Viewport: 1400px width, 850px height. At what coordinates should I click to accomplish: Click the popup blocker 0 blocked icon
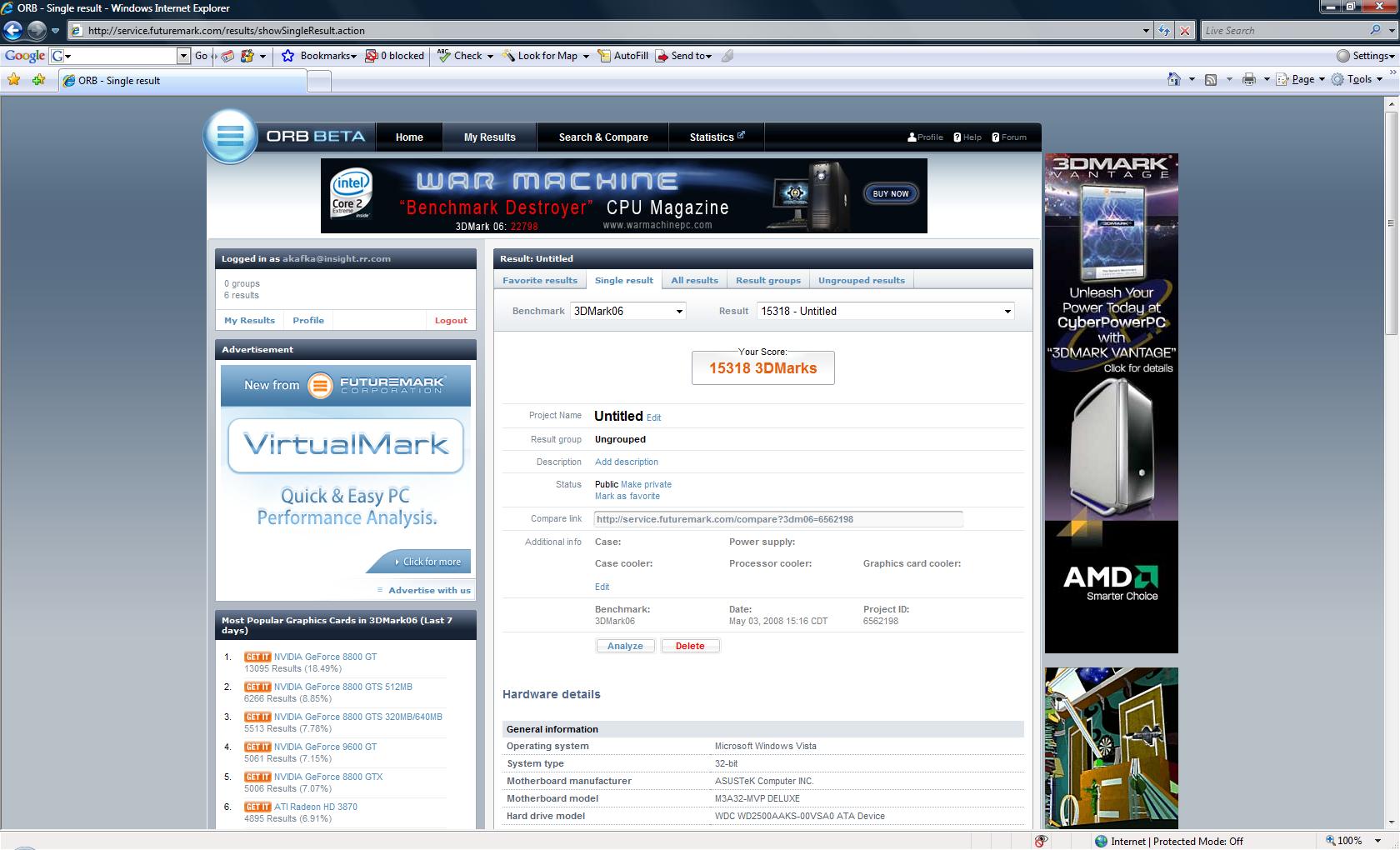coord(372,56)
